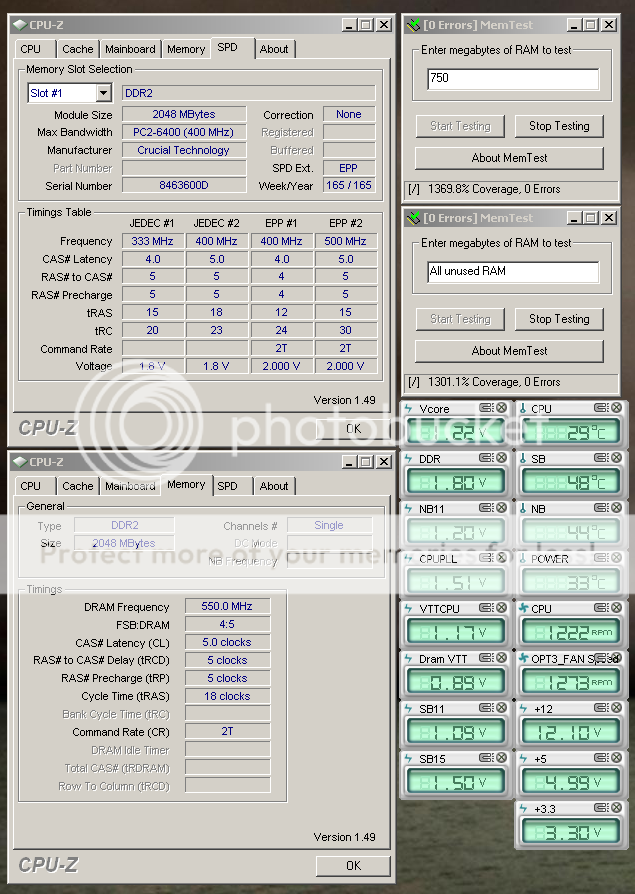Click the thermometer icon on SB widget

(523, 459)
